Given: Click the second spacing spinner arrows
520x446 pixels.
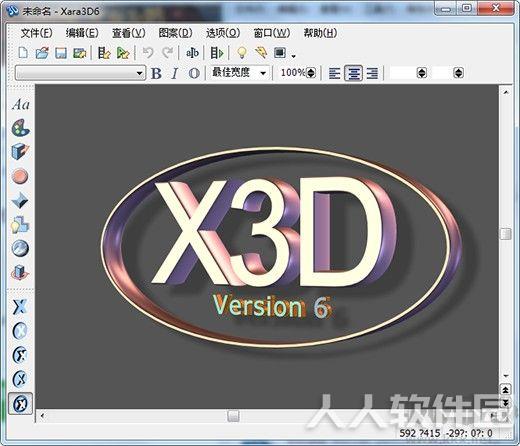Looking at the screenshot, I should 459,73.
